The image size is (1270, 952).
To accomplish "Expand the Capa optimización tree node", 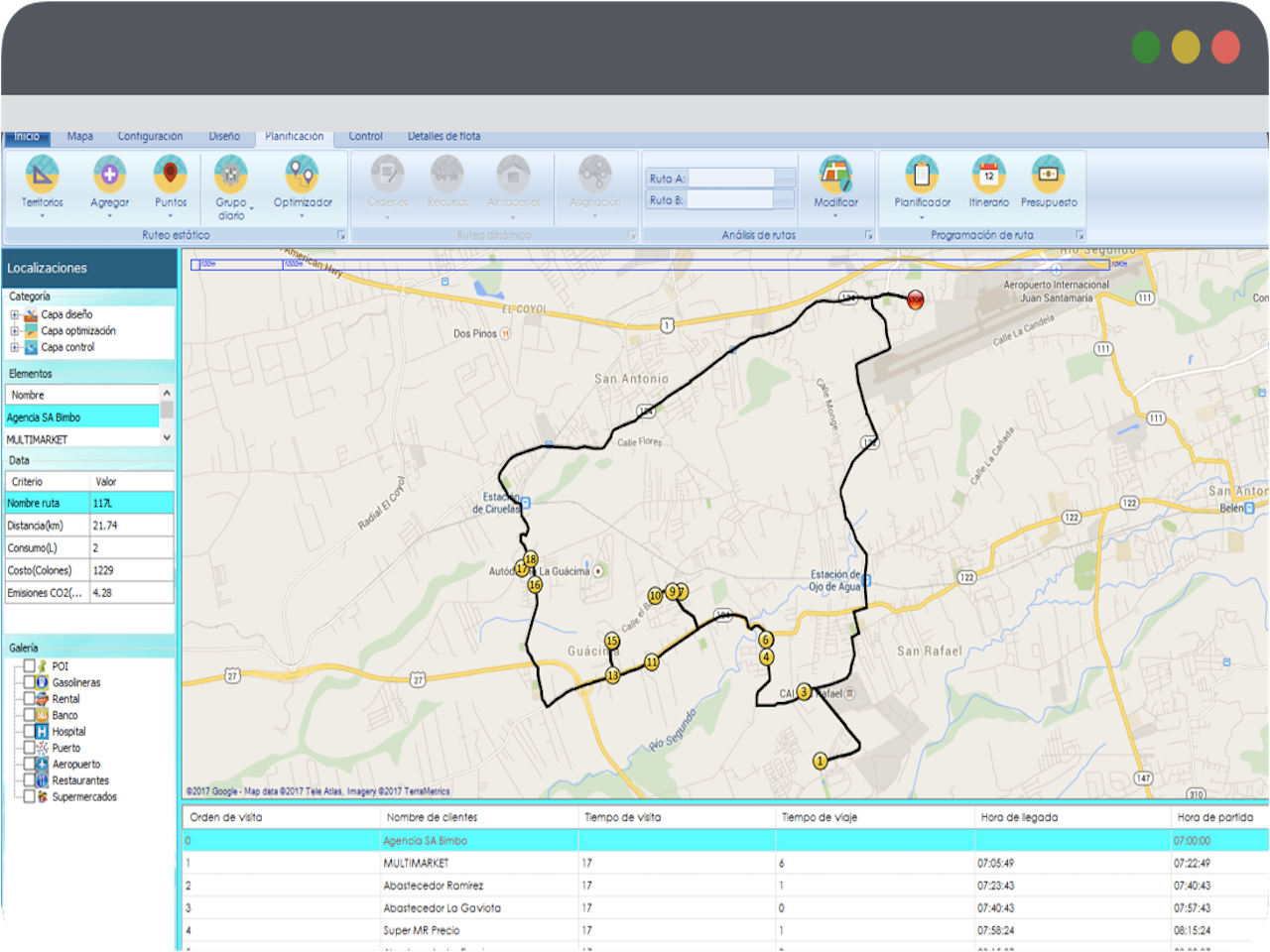I will (15, 331).
